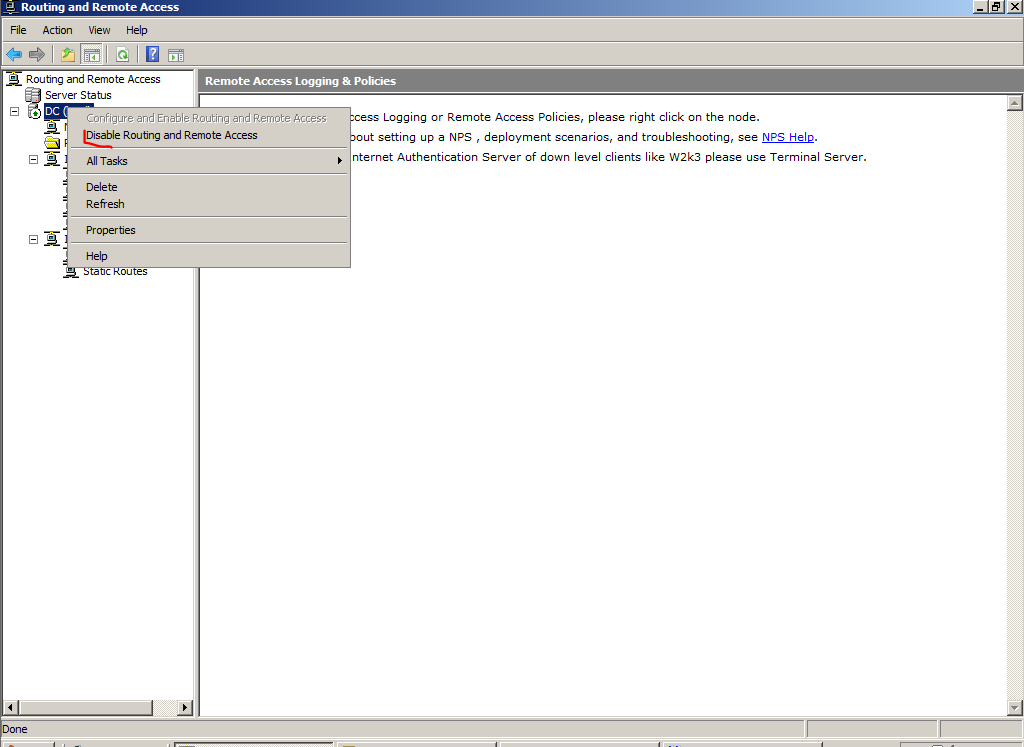Click the title bar application icon
The height and width of the screenshot is (747, 1024).
9,7
